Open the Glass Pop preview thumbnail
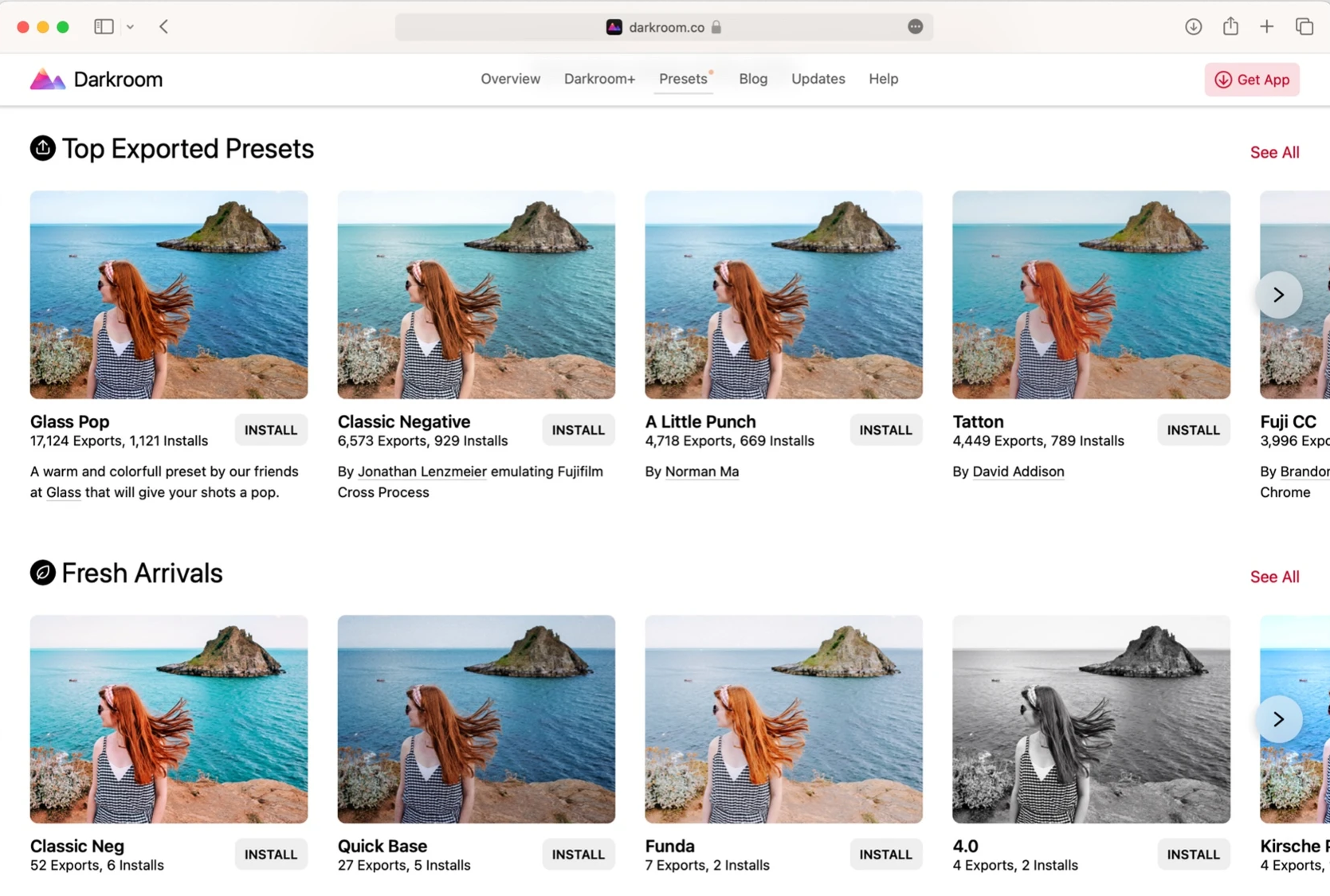The image size is (1330, 896). point(169,295)
